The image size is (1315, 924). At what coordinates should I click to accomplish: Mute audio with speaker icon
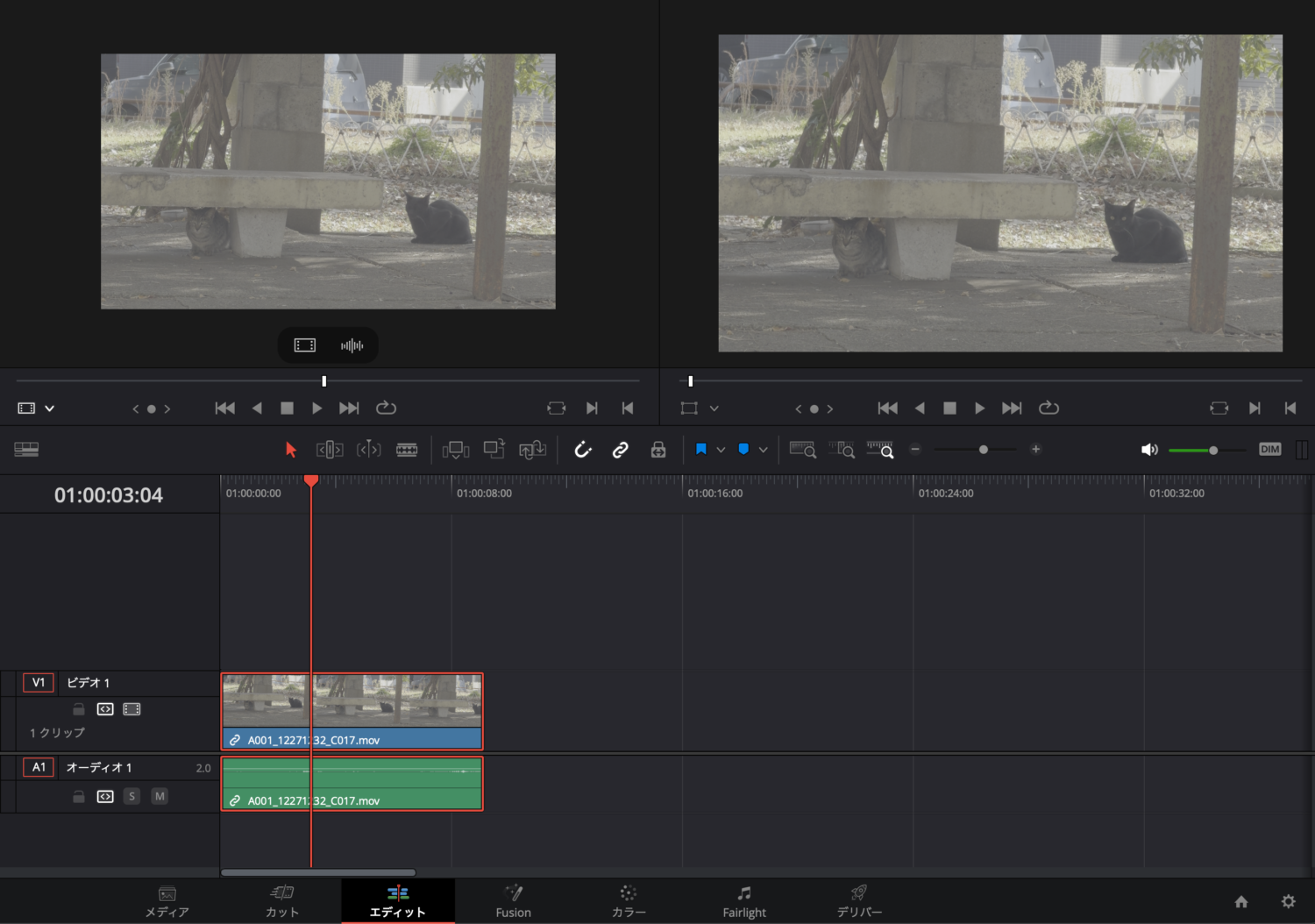1149,450
